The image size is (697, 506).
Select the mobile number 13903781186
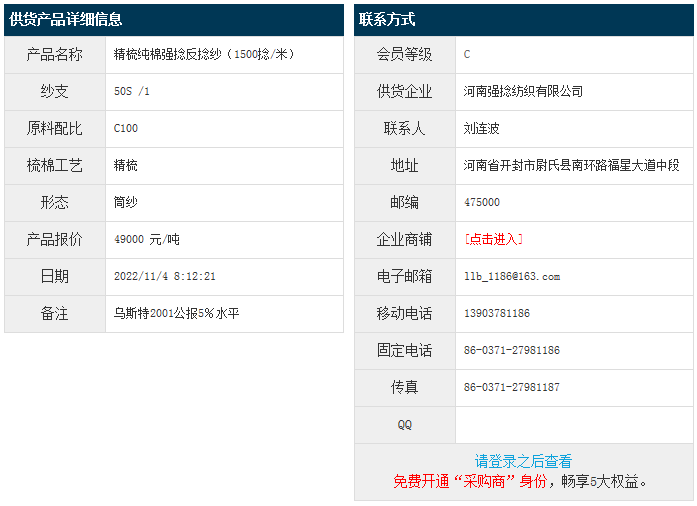point(497,313)
